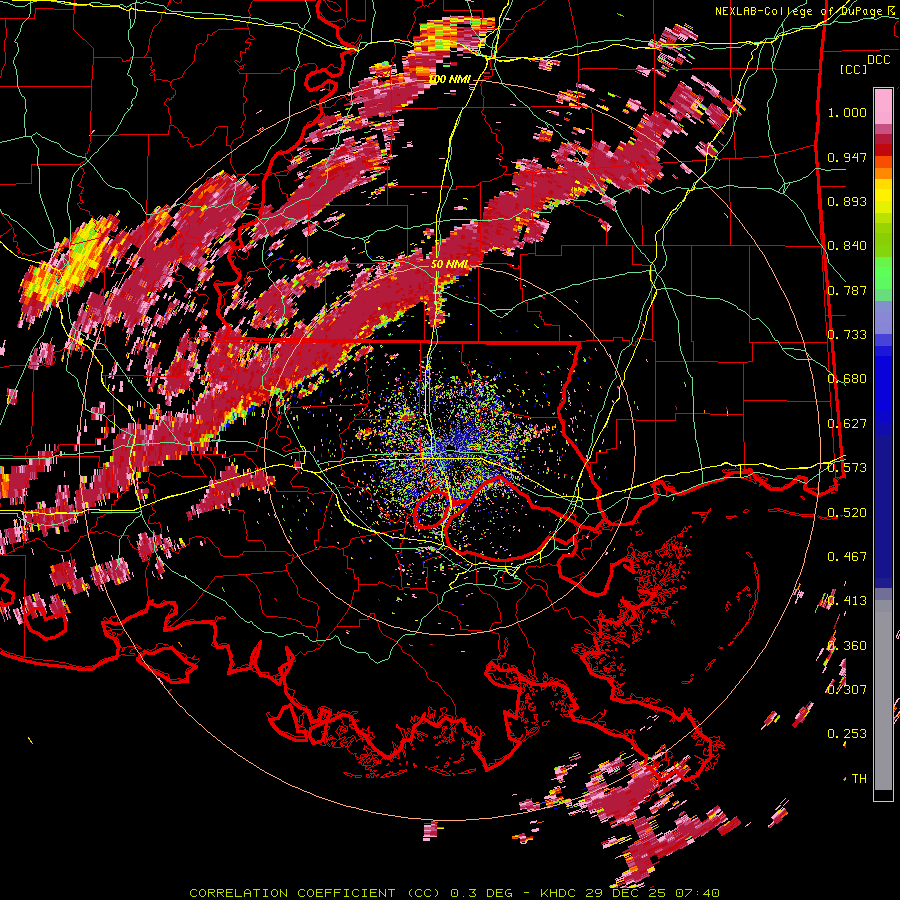Click the 0.787 legend value
Screen dimensions: 900x900
pyautogui.click(x=847, y=290)
